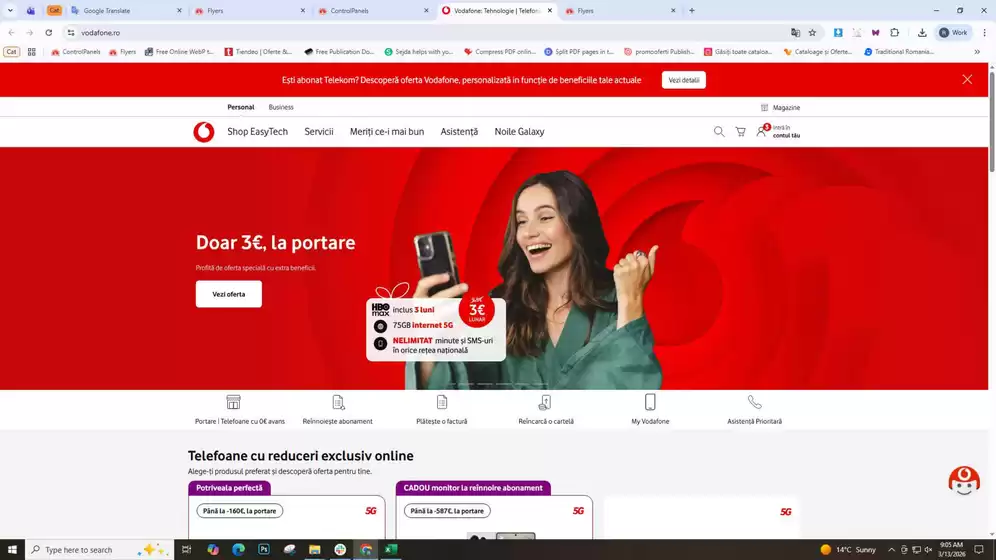Open the Servicii menu
The image size is (996, 560).
point(319,131)
